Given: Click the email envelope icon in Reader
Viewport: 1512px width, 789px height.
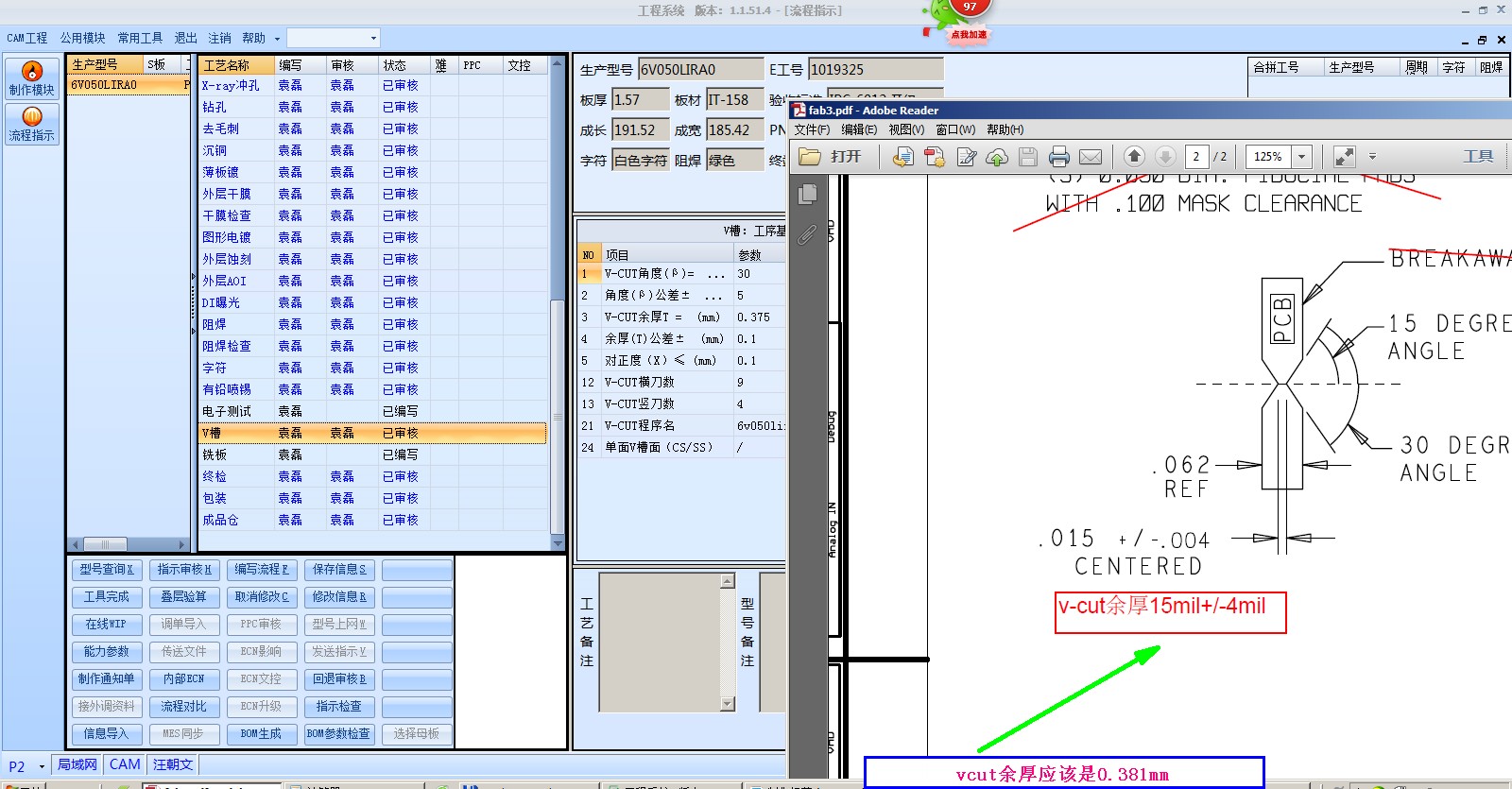Looking at the screenshot, I should click(1091, 157).
